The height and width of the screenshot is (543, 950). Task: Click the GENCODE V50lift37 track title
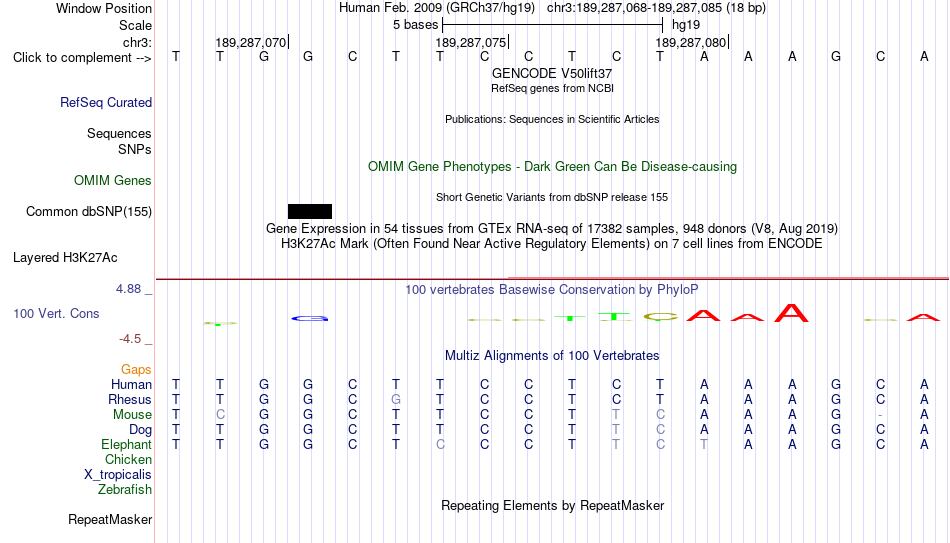(x=552, y=73)
